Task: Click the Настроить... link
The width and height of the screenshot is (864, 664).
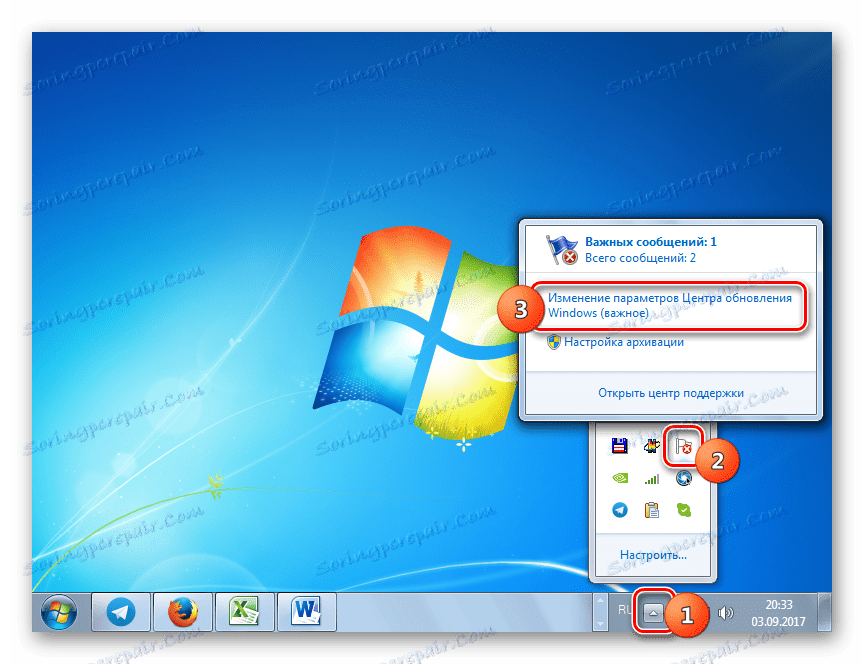Action: point(653,554)
